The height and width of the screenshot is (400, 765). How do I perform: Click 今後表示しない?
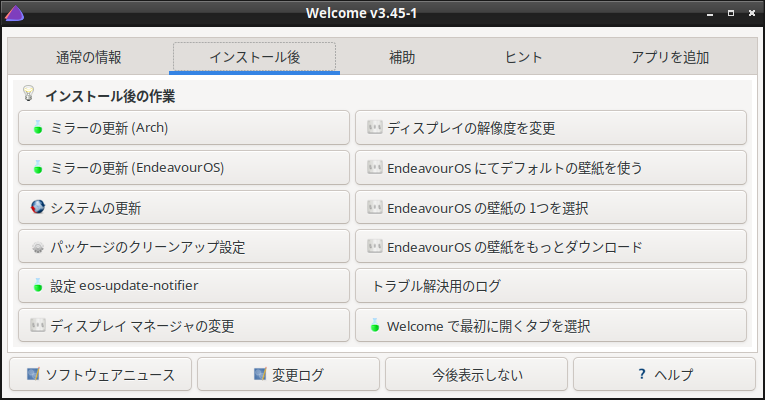coord(477,374)
